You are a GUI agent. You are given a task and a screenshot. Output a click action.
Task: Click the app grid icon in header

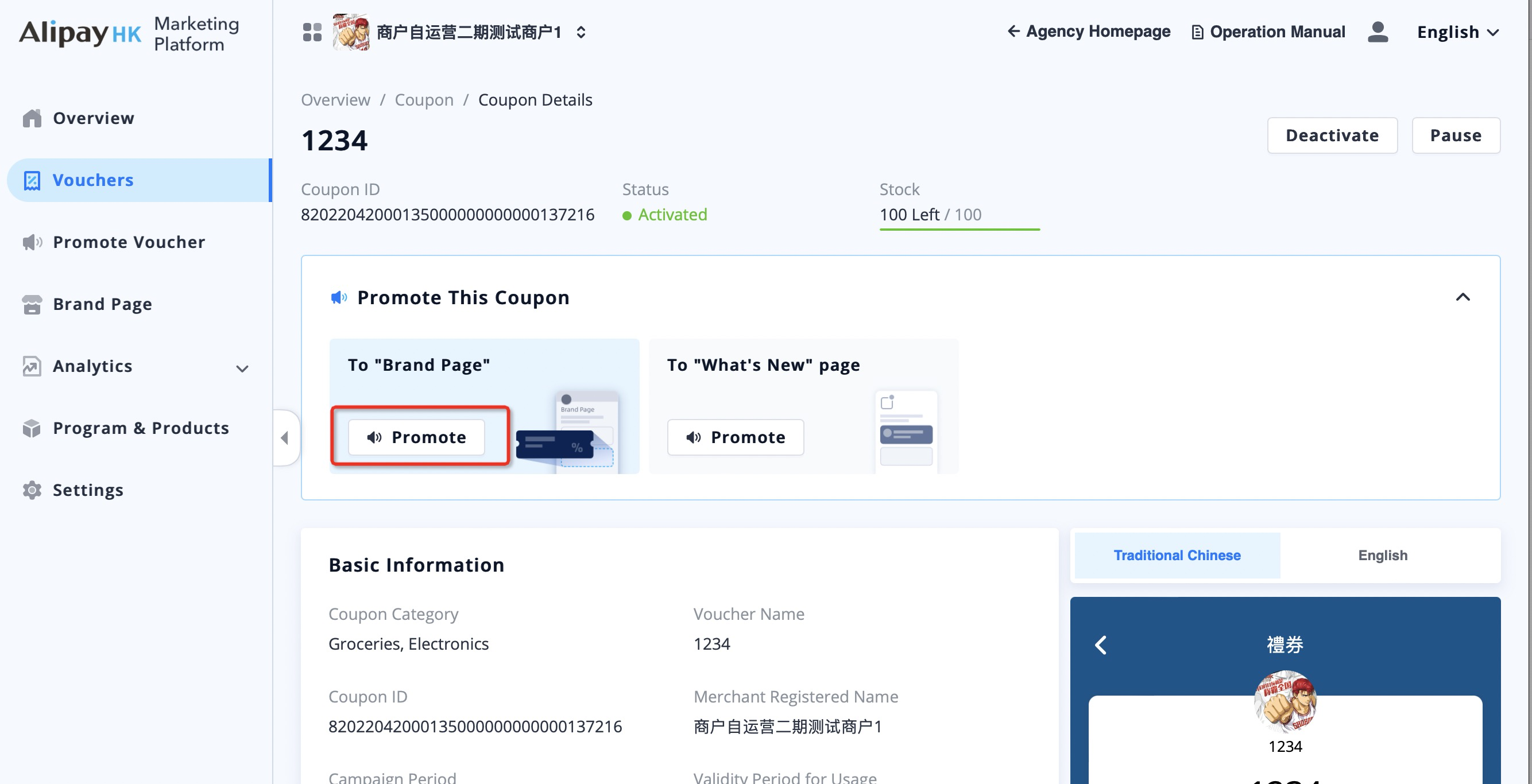click(312, 32)
